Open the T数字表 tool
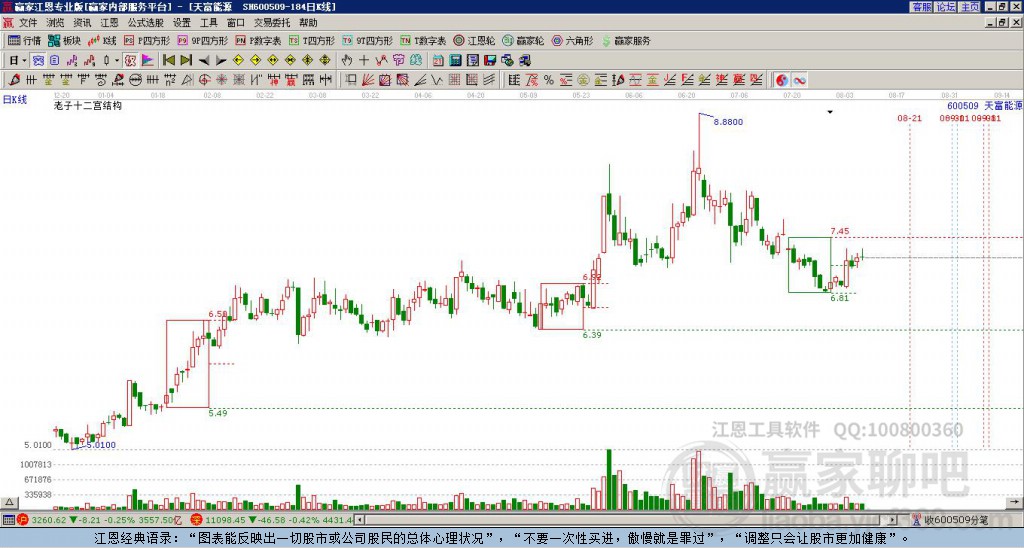Screen dimensions: 1024x548 (423, 40)
